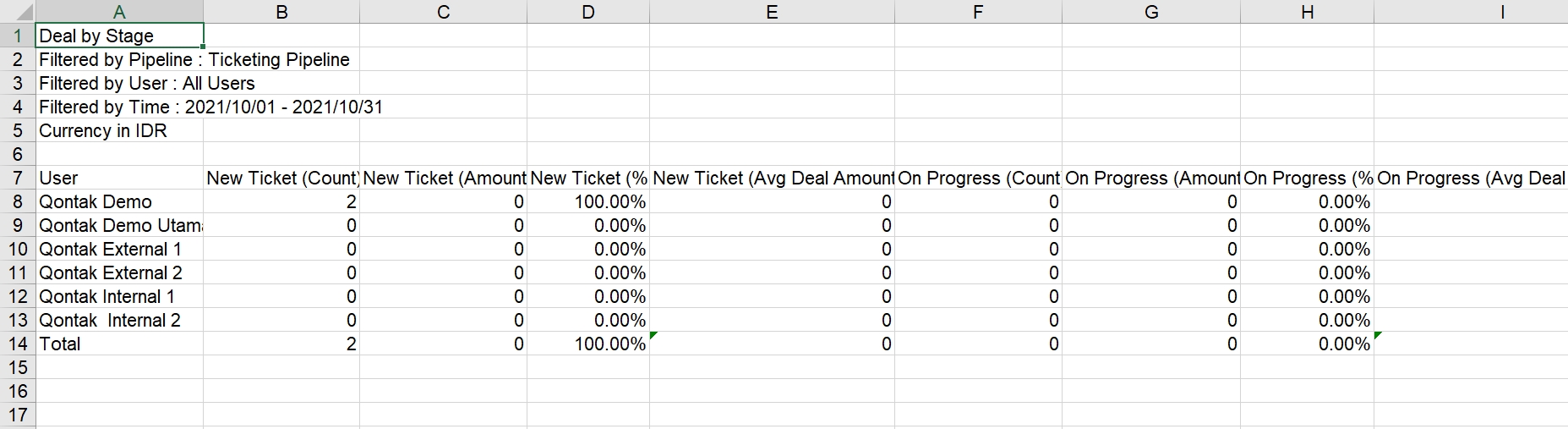Click column E header
This screenshot has width=1568, height=429.
(772, 12)
